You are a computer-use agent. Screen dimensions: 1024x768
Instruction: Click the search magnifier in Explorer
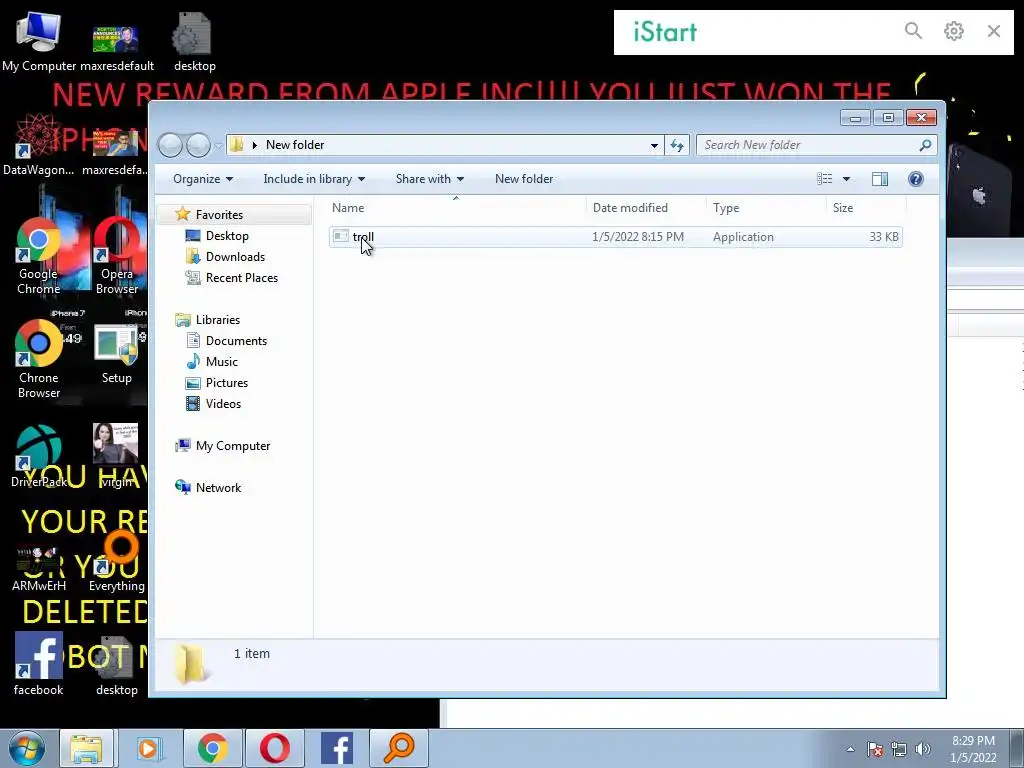[x=925, y=145]
